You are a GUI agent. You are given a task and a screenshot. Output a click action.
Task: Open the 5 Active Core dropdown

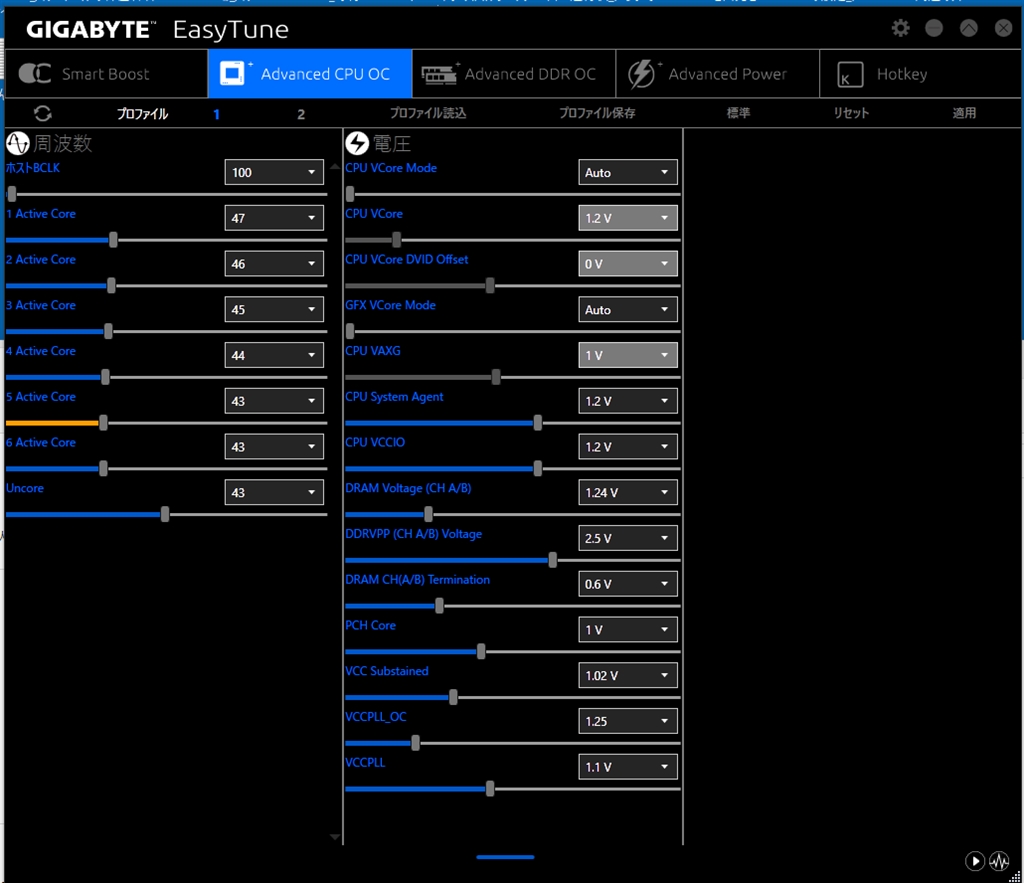274,400
